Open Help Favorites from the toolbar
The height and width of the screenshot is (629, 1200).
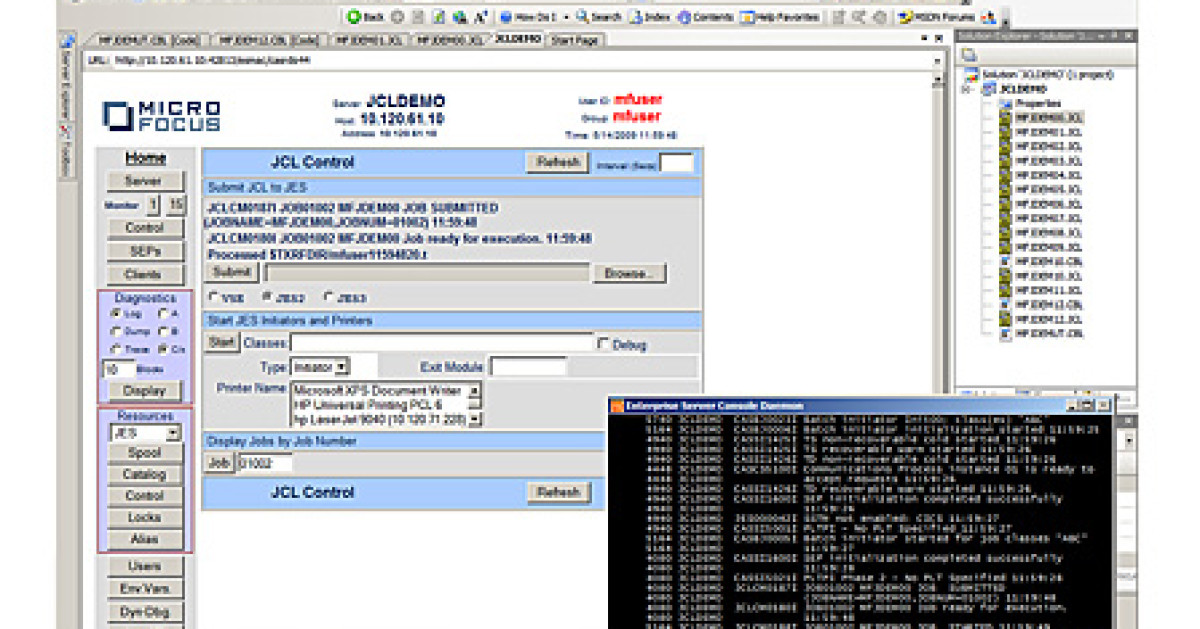pos(747,17)
